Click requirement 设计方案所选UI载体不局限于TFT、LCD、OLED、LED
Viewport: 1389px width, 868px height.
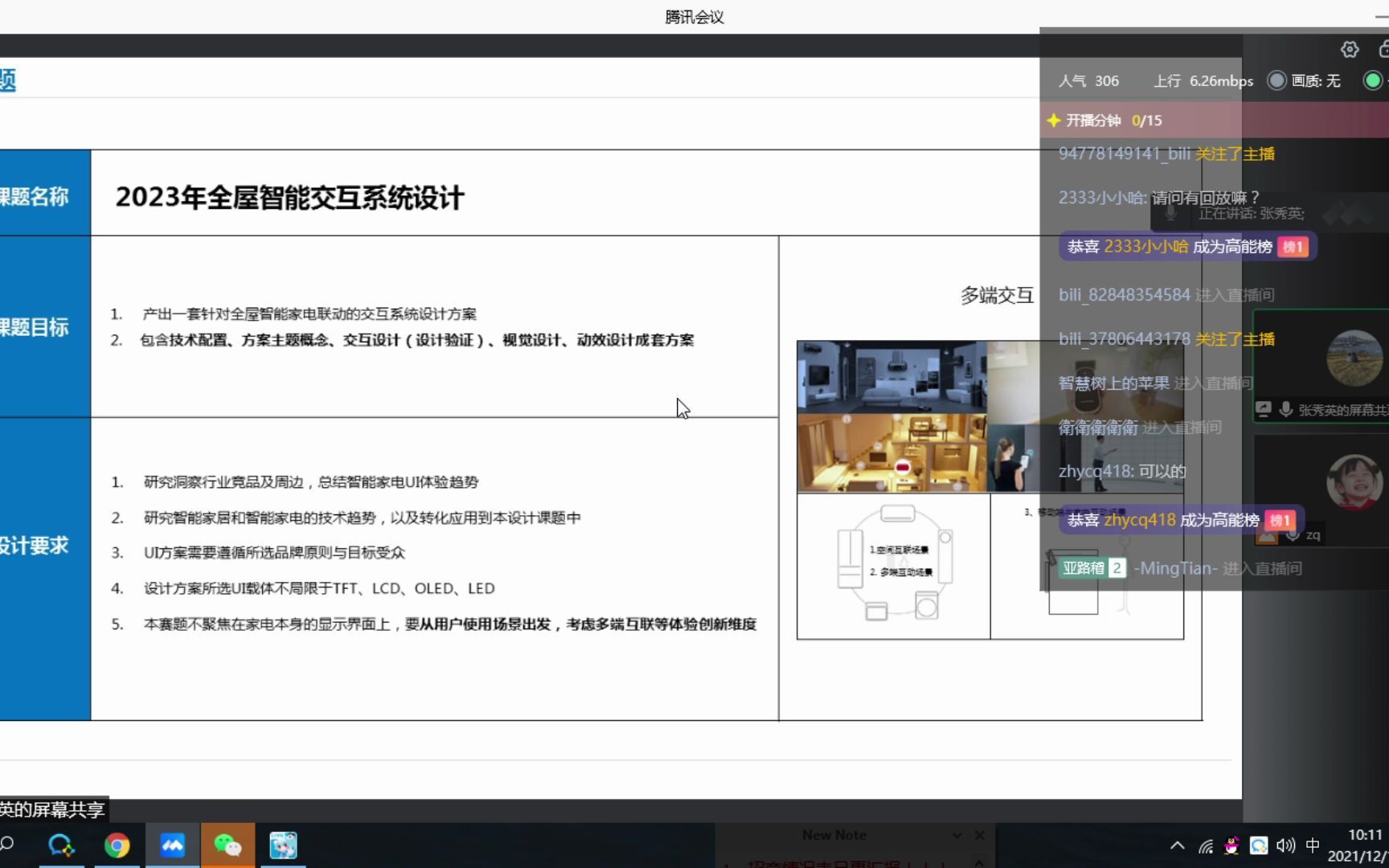pyautogui.click(x=319, y=588)
